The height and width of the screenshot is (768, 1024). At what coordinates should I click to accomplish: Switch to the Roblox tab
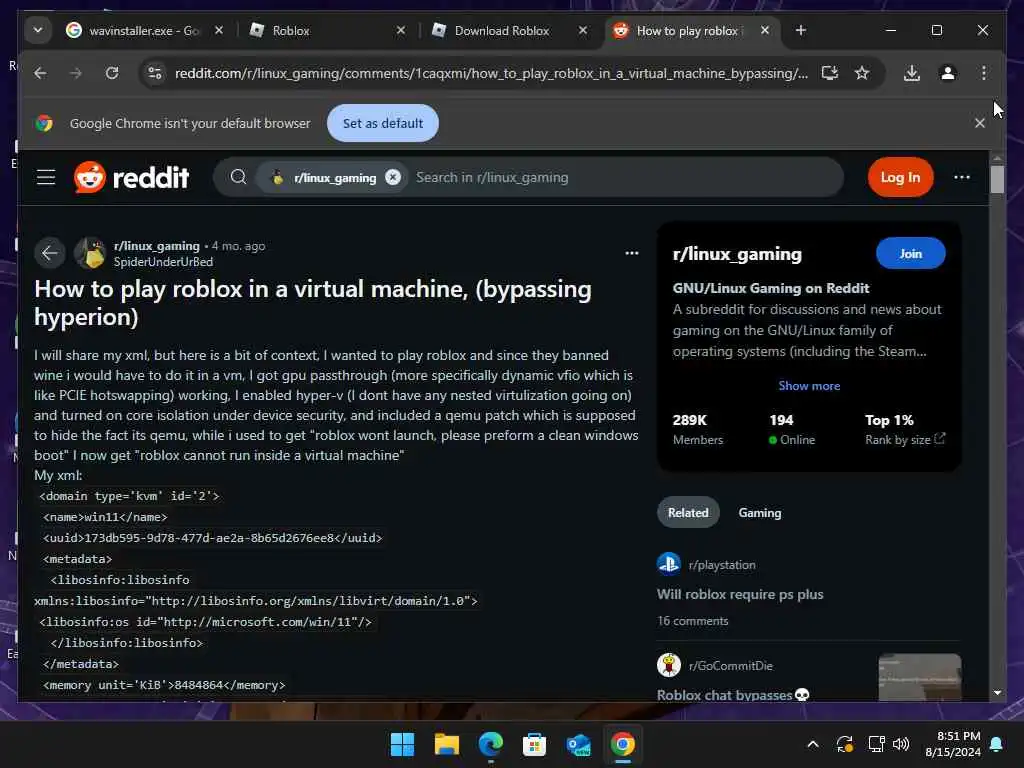pyautogui.click(x=327, y=31)
